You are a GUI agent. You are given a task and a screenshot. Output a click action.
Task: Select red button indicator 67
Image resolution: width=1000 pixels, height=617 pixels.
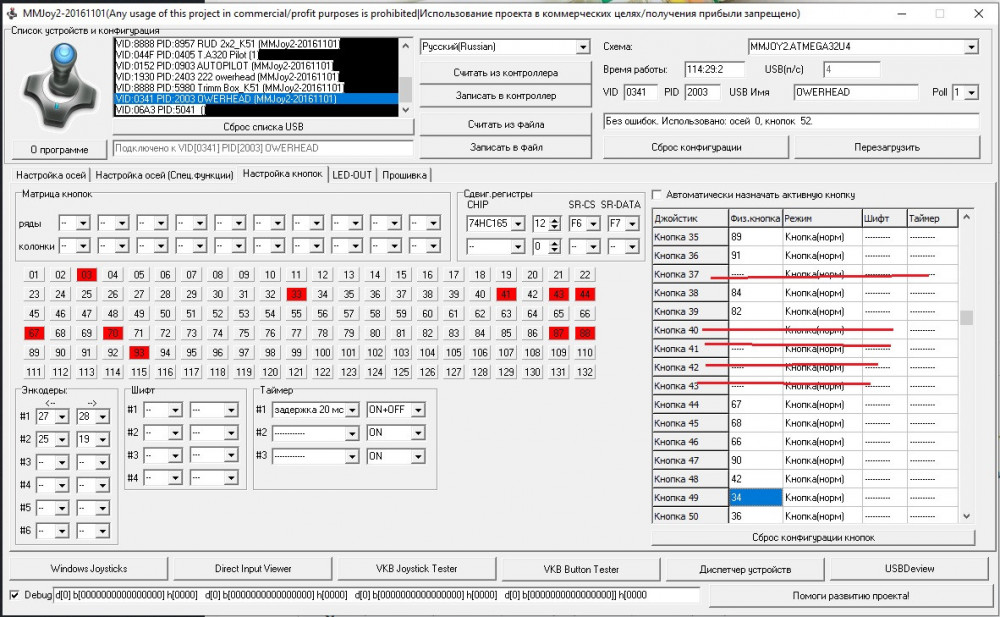coord(34,333)
